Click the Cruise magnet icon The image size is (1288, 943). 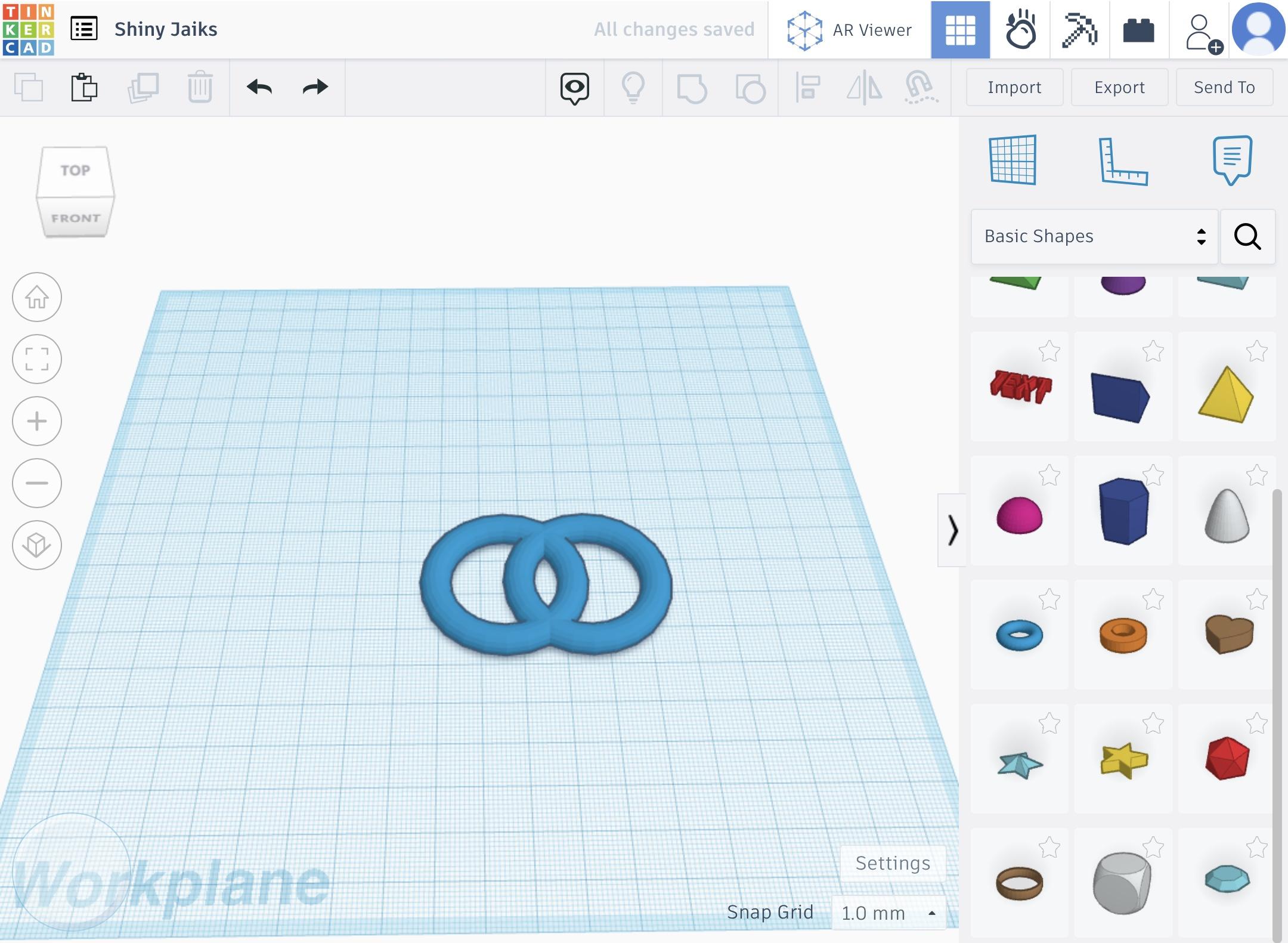(x=921, y=87)
